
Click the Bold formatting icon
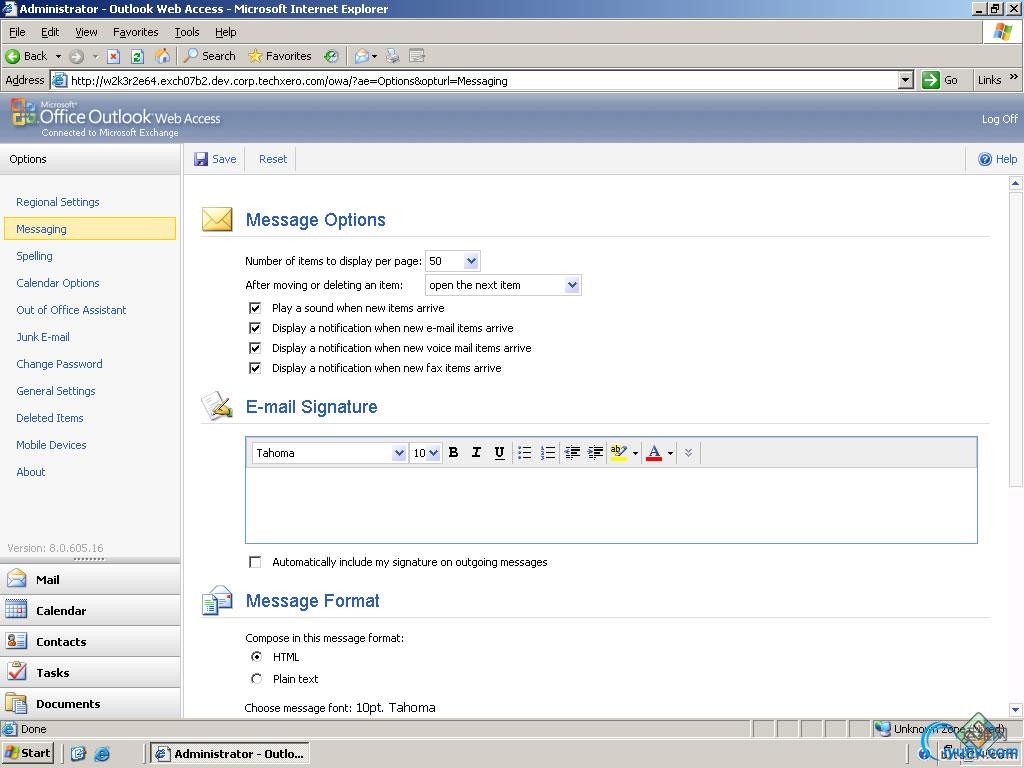coord(453,453)
